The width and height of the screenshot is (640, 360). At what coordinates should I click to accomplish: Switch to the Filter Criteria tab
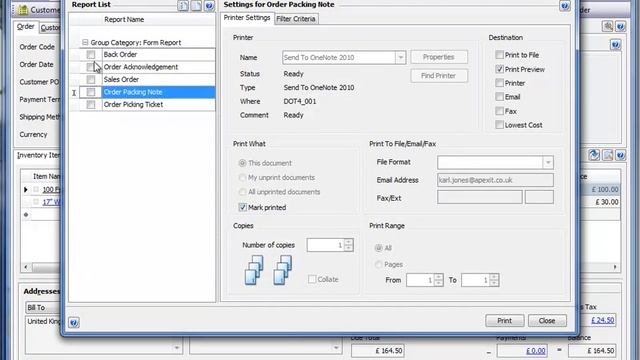pyautogui.click(x=296, y=19)
